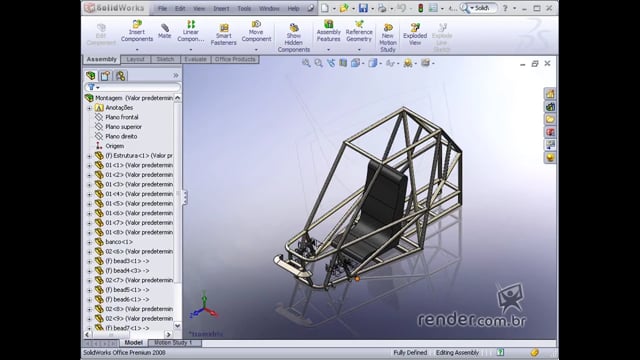Open the ConfigurationManager tab icon
This screenshot has width=640, height=360.
(120, 76)
